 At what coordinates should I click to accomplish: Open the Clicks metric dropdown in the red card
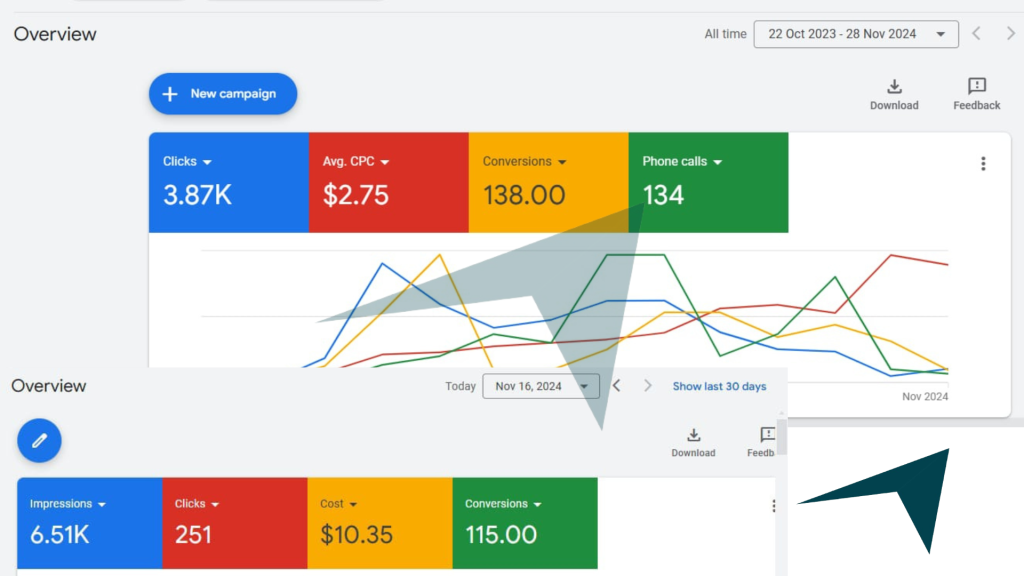[197, 504]
